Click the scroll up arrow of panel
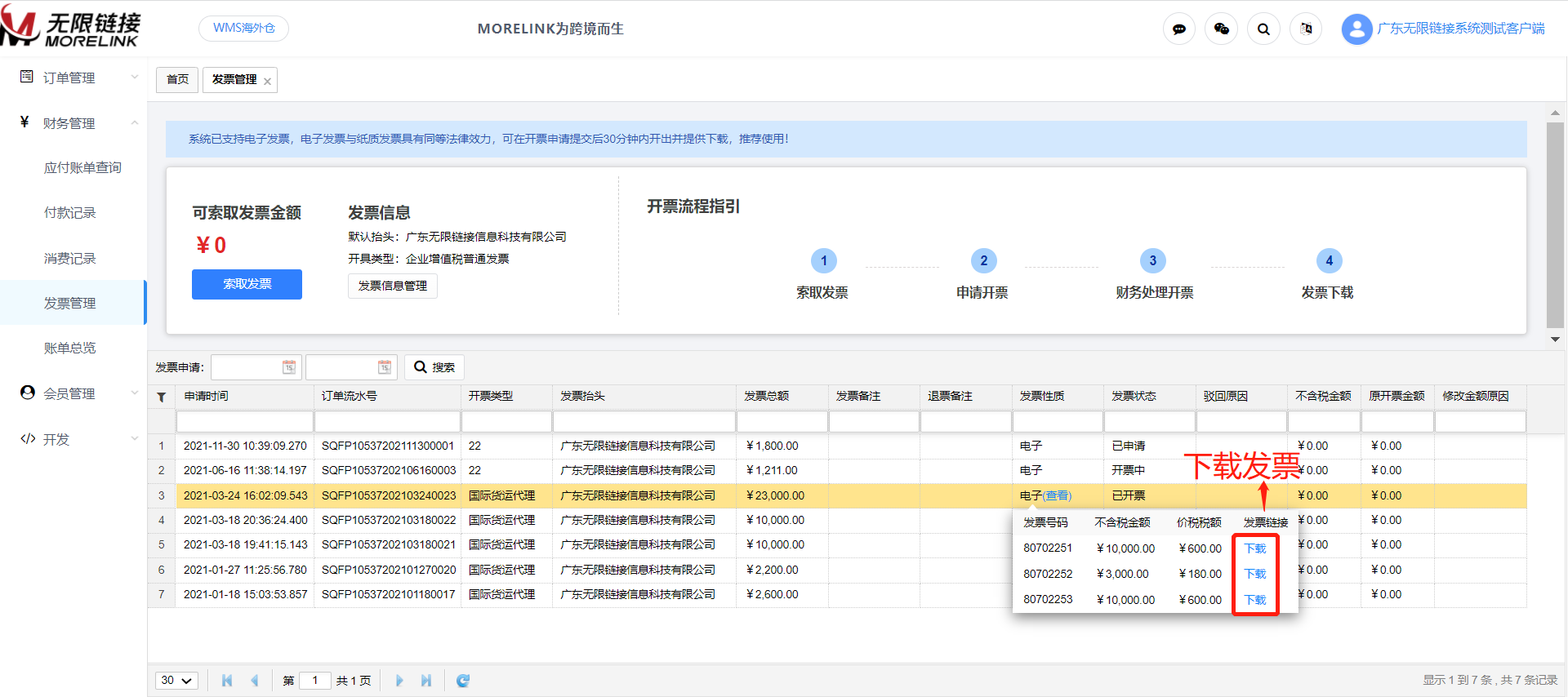 coord(1555,113)
